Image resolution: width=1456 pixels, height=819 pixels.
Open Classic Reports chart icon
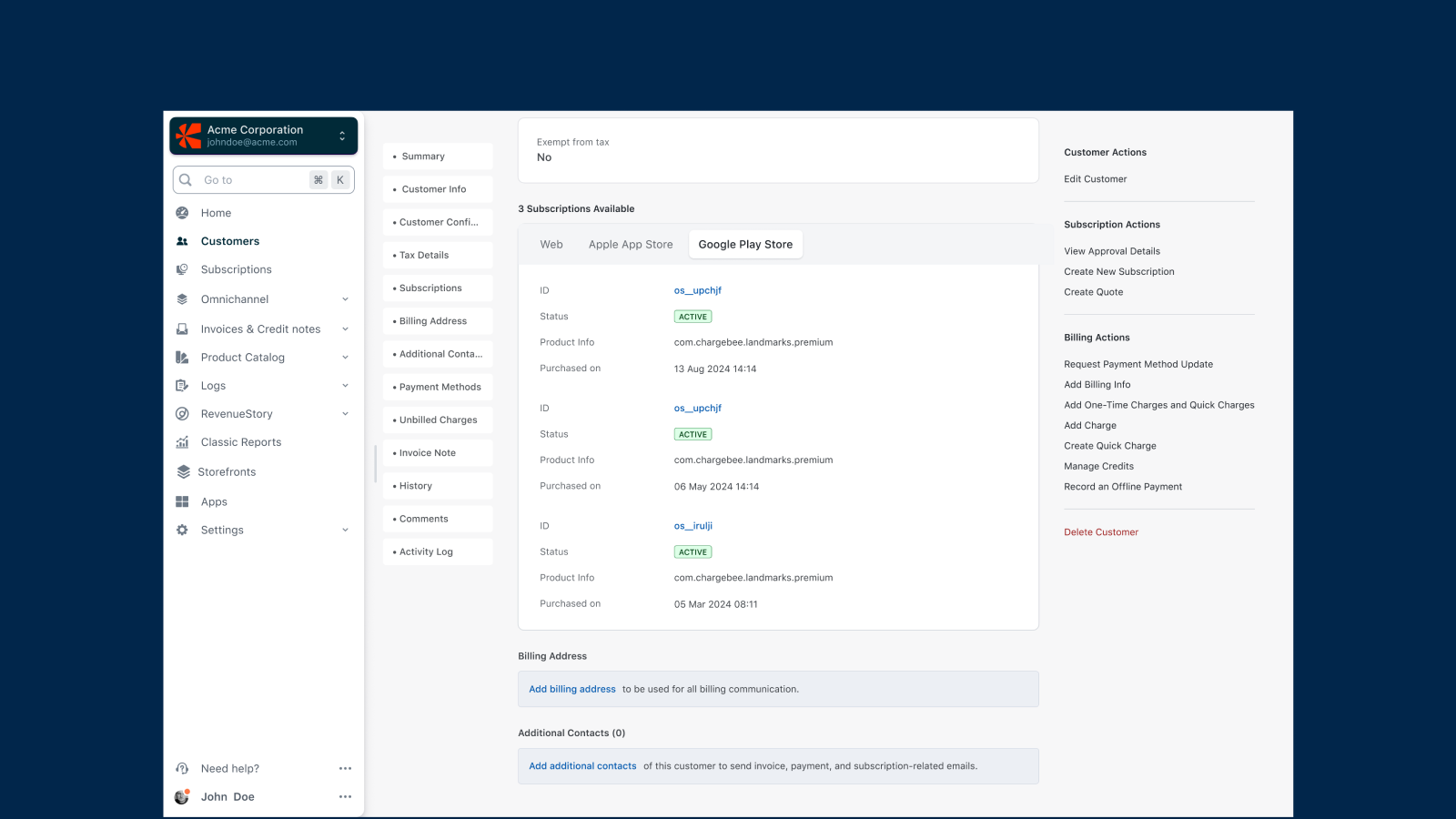pos(182,442)
